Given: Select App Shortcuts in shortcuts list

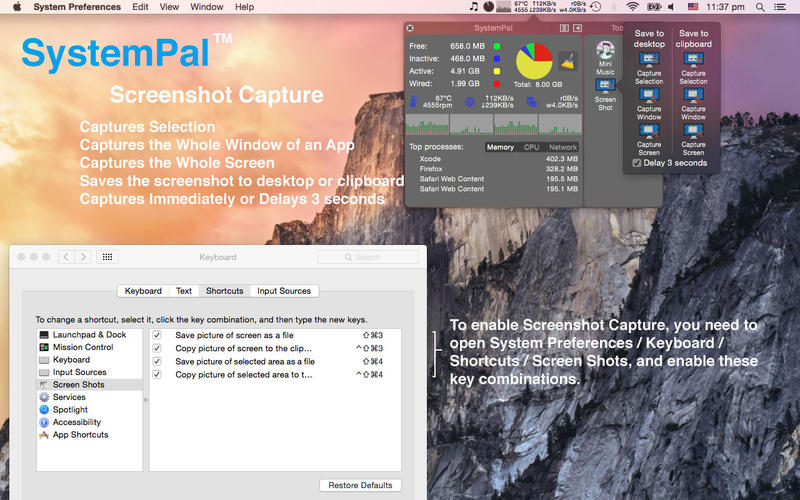Looking at the screenshot, I should point(89,435).
